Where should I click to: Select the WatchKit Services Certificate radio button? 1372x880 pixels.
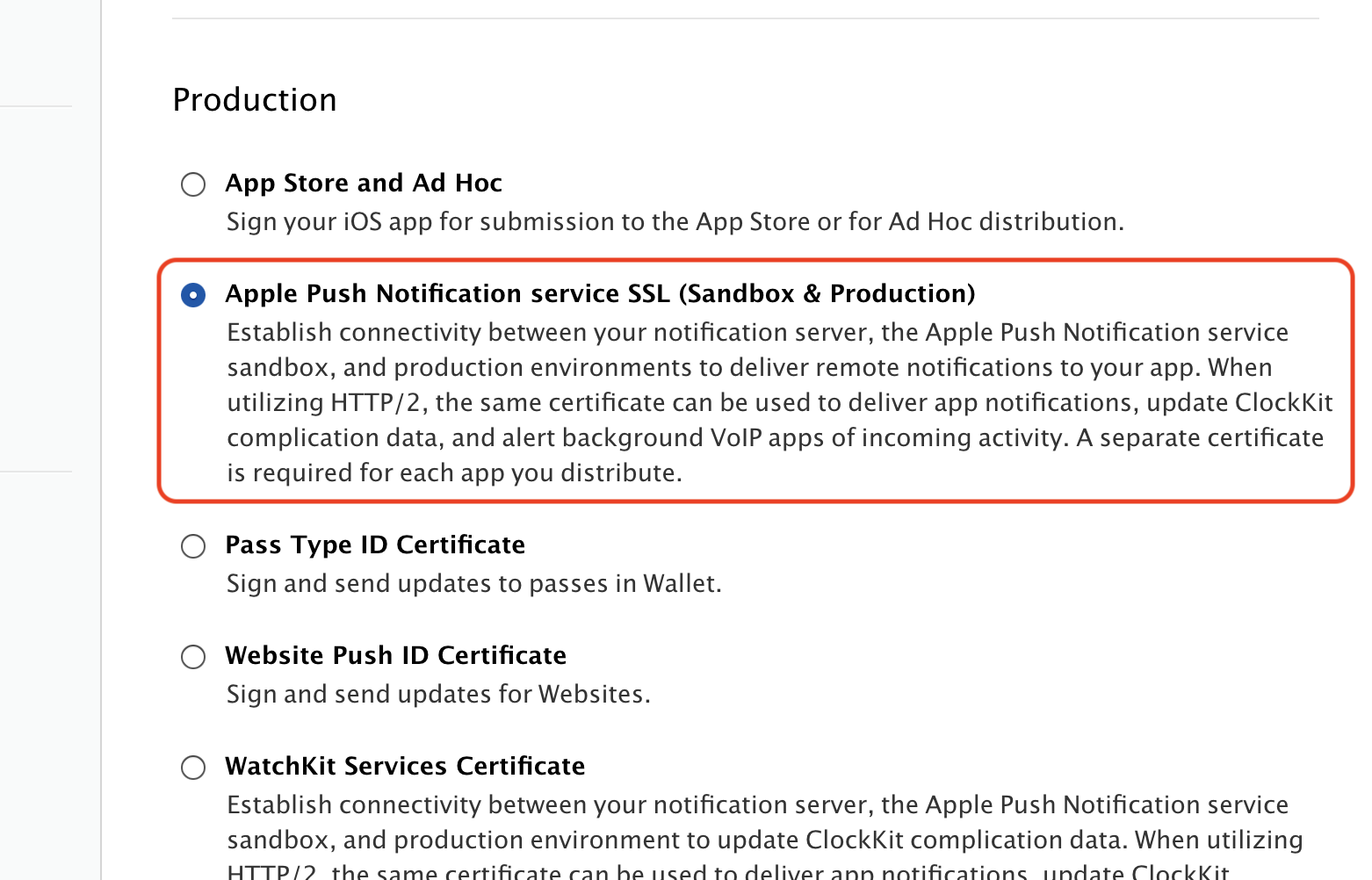(192, 768)
